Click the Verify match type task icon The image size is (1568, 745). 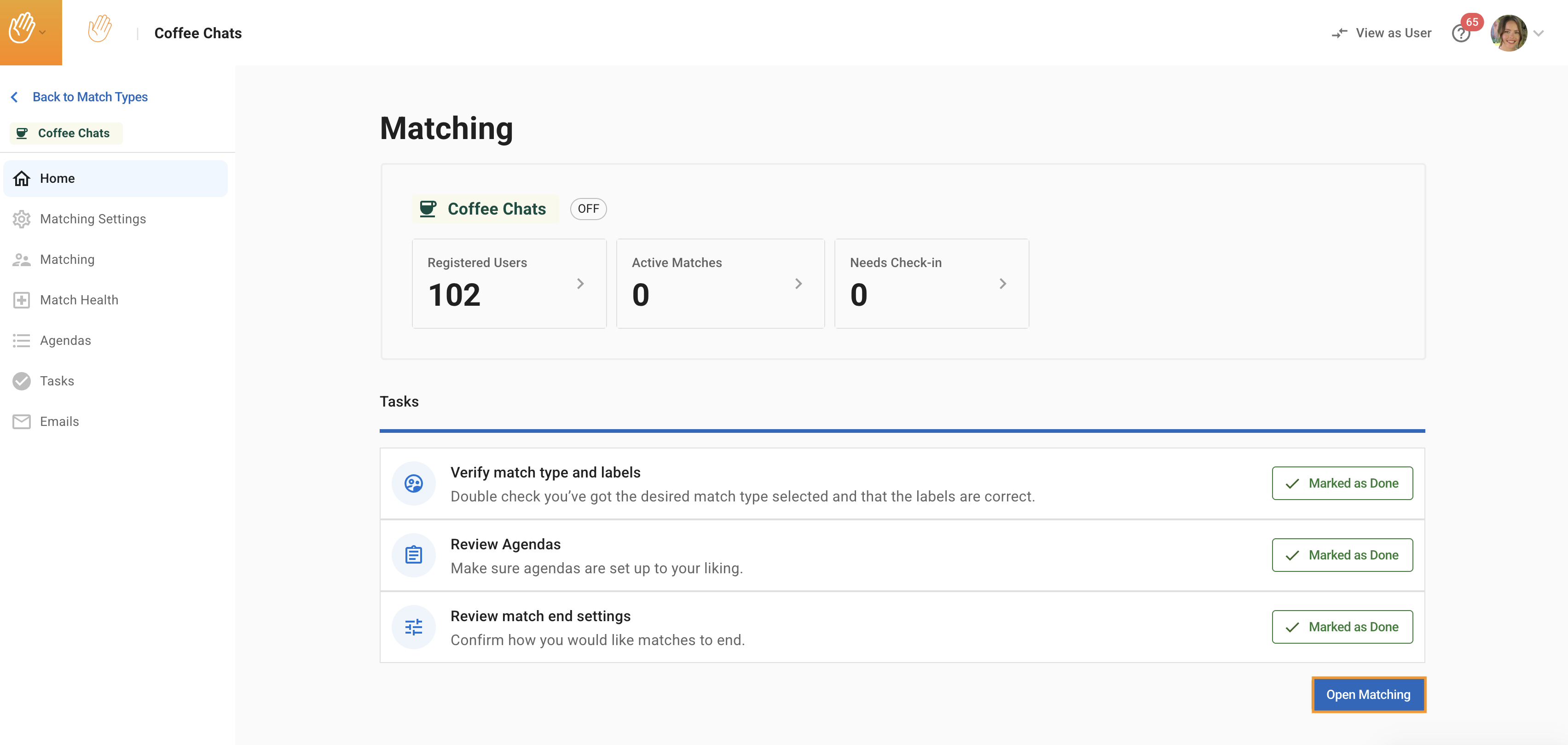[x=413, y=483]
